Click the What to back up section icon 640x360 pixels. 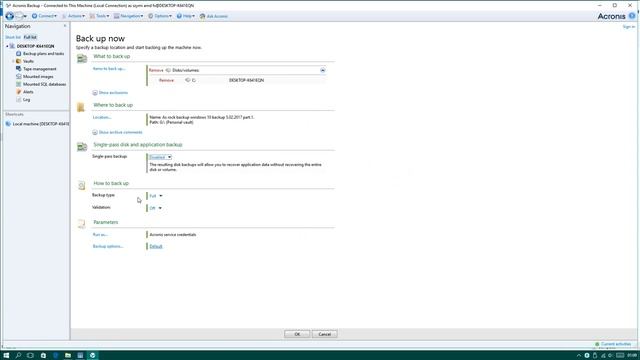[82, 59]
